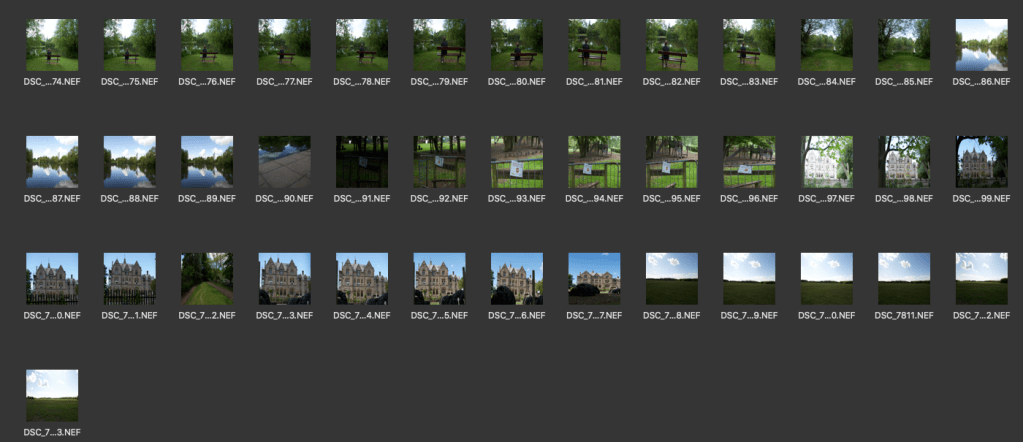Image resolution: width=1023 pixels, height=442 pixels.
Task: Select lake reflection photo DSC_...86.NEF
Action: (981, 45)
